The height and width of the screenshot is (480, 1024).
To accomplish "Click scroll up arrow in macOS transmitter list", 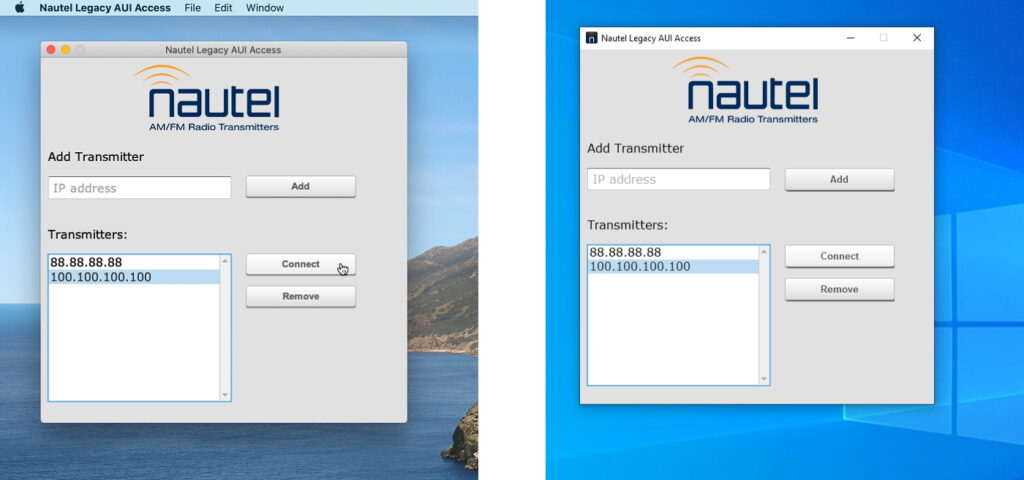I will (x=225, y=261).
